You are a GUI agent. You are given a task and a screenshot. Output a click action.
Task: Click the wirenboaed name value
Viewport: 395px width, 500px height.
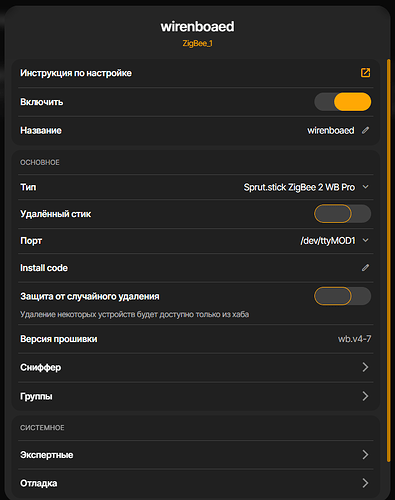point(331,130)
